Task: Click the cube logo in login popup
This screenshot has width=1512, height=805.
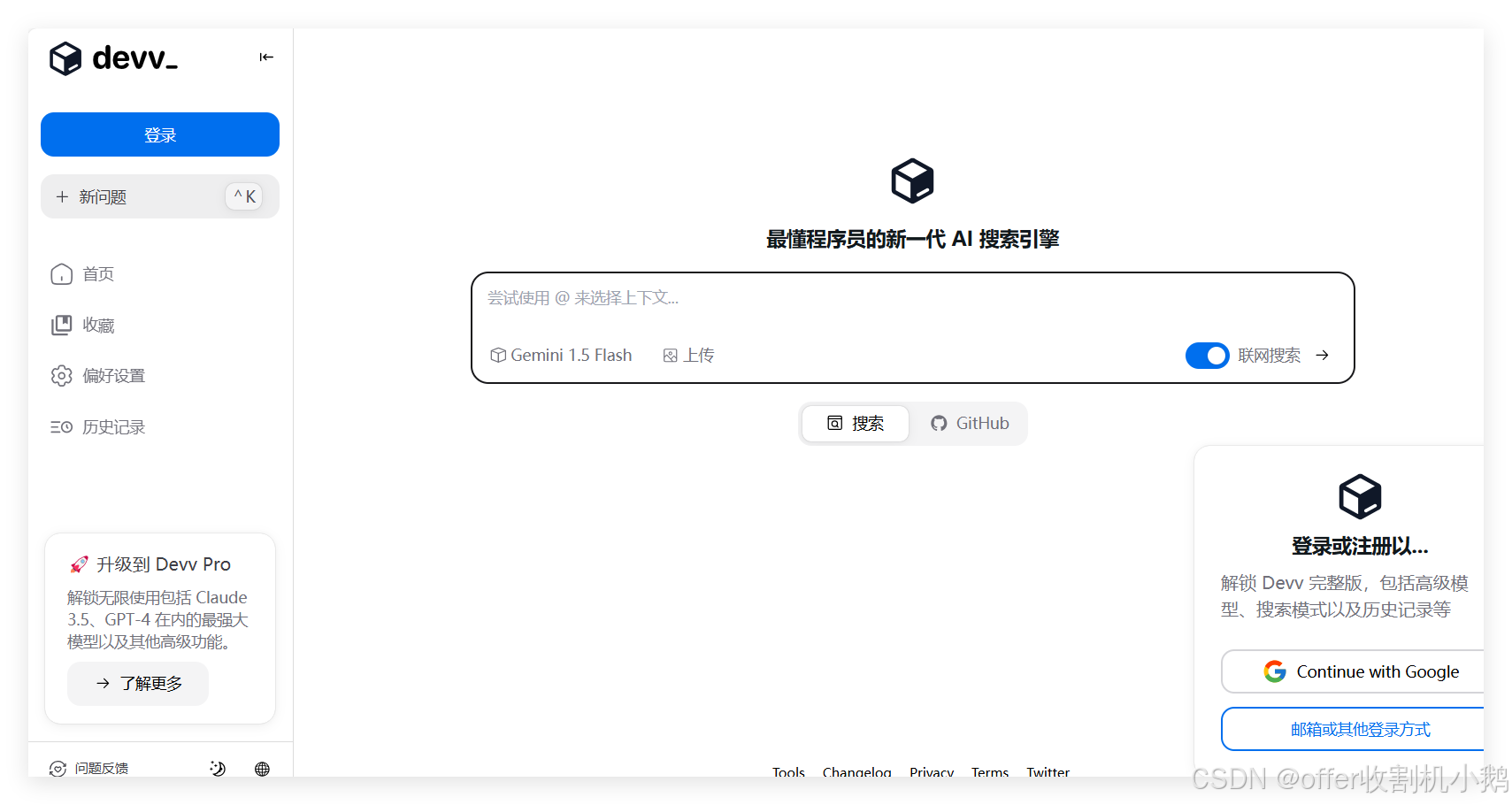Action: click(x=1360, y=496)
